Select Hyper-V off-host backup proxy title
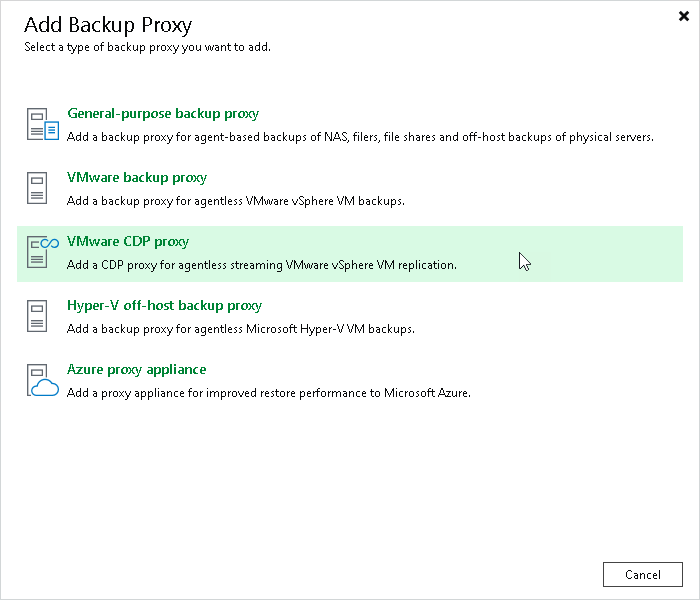The width and height of the screenshot is (700, 600). coord(164,305)
